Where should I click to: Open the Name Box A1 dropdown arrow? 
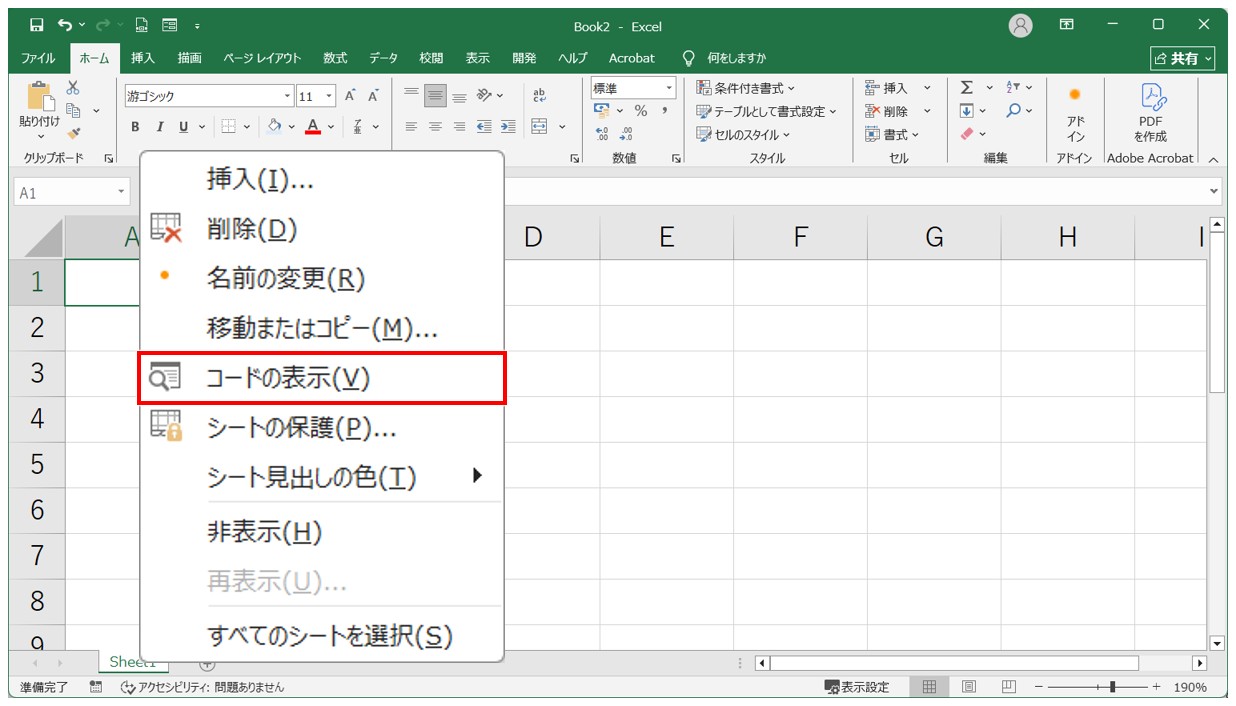(122, 192)
